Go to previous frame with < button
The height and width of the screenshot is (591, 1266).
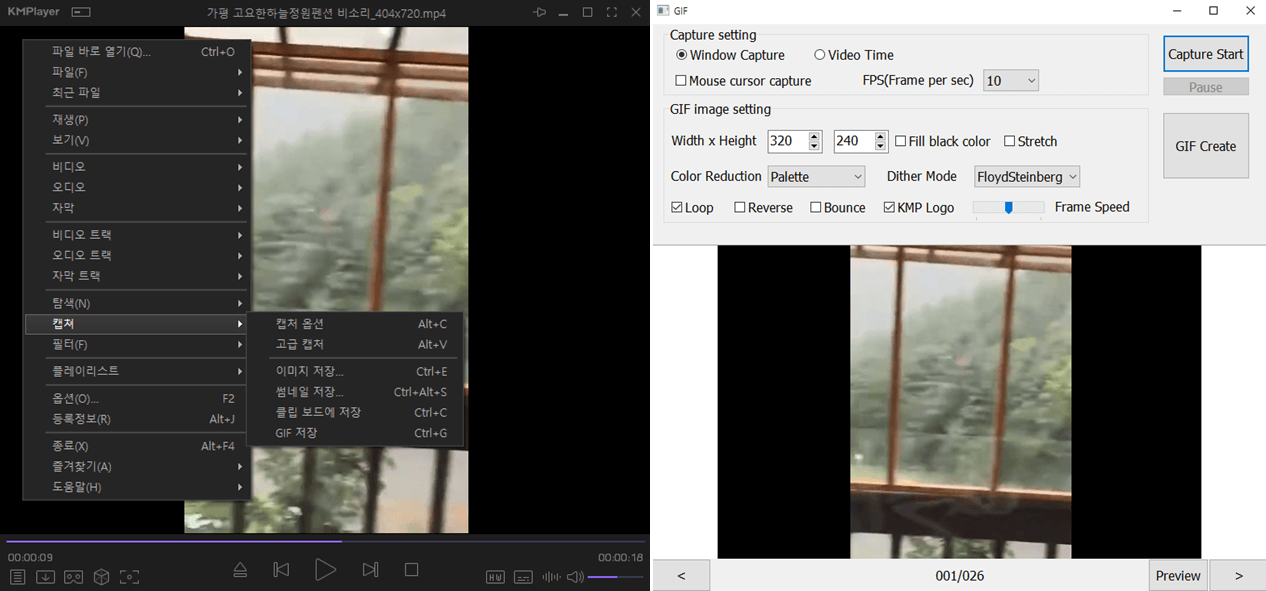681,575
